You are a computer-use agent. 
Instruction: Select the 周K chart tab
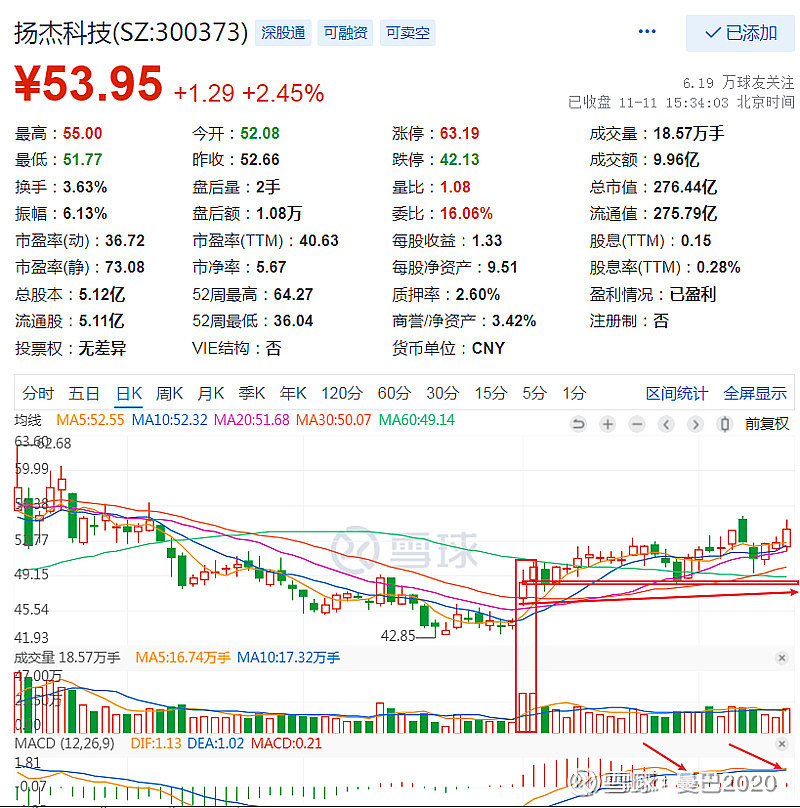(170, 394)
